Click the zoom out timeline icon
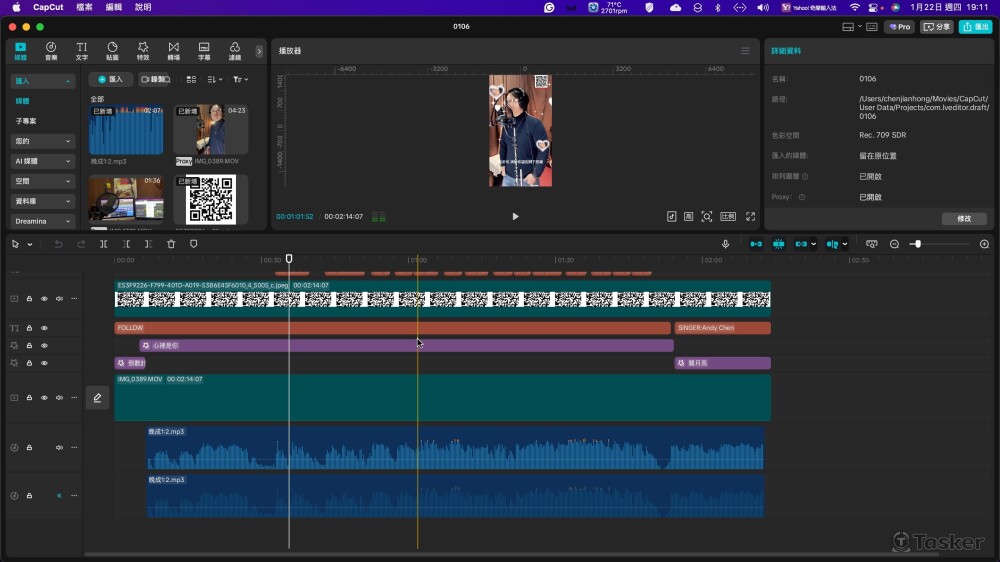The image size is (1000, 562). click(894, 244)
